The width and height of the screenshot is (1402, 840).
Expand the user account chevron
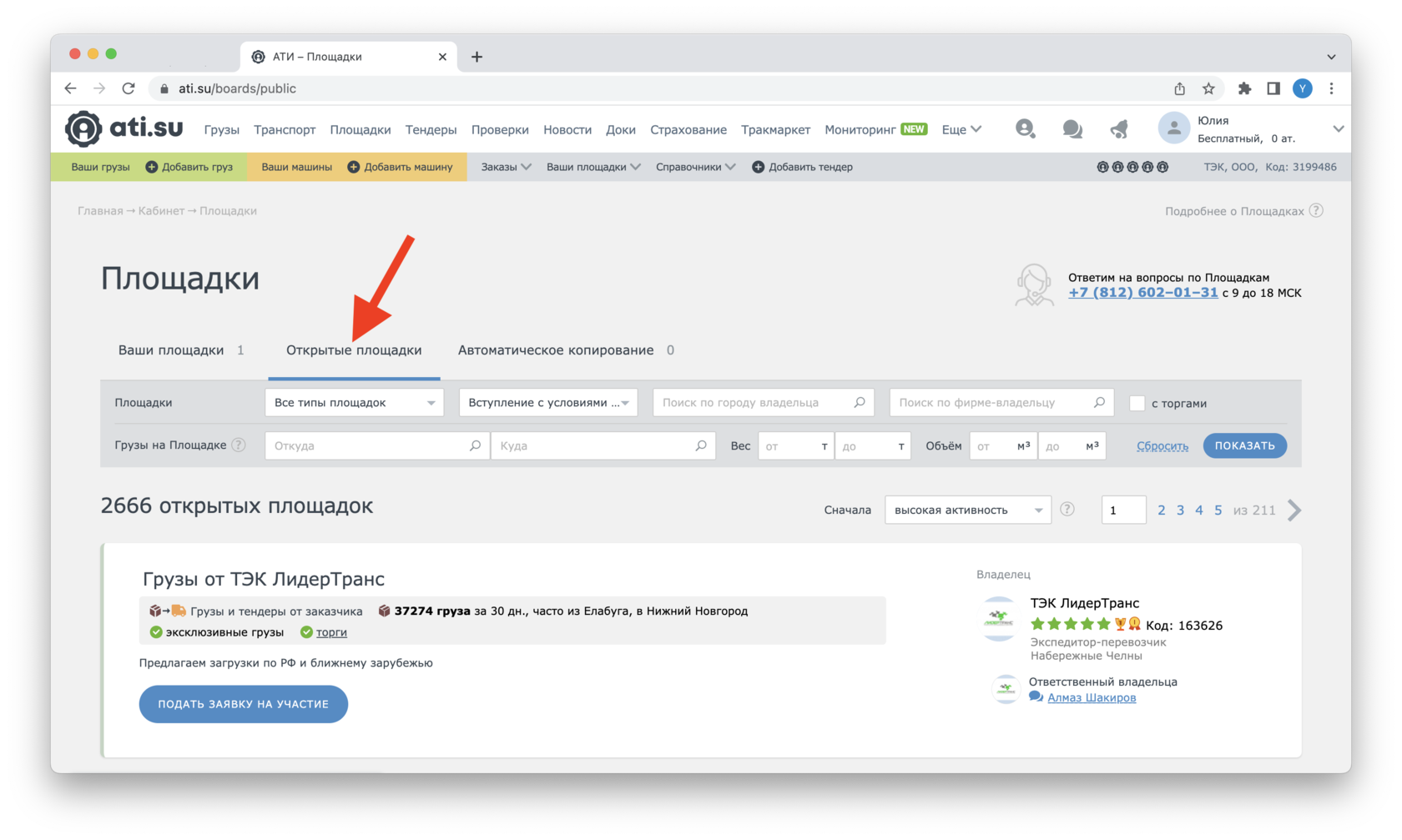[x=1338, y=128]
